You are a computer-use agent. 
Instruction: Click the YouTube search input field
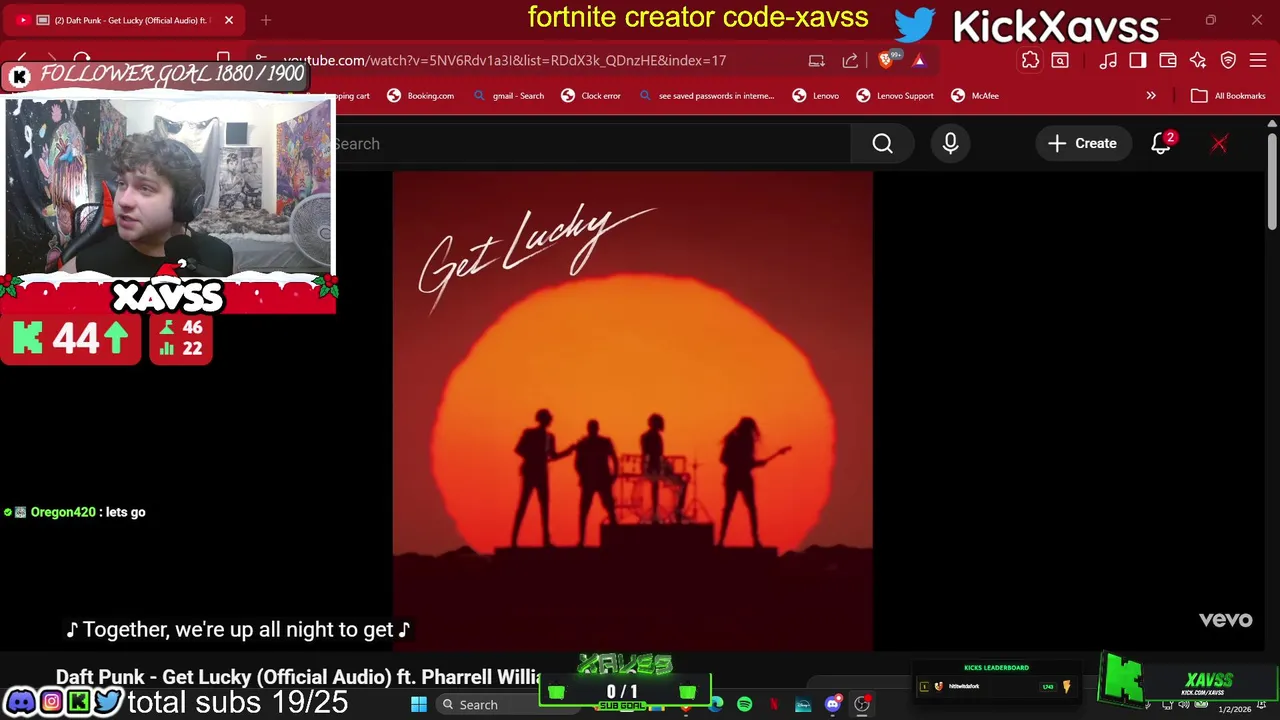592,144
